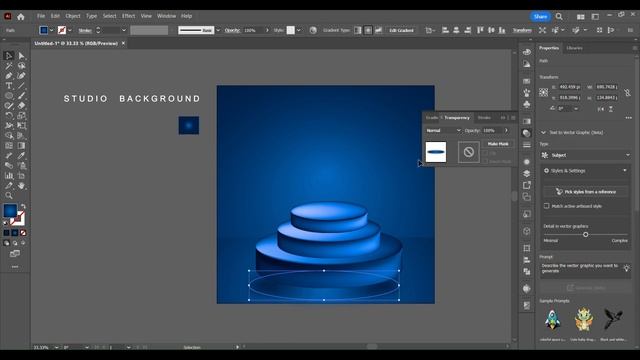The height and width of the screenshot is (360, 640).
Task: Select the Ellipse shape tool
Action: click(x=9, y=96)
